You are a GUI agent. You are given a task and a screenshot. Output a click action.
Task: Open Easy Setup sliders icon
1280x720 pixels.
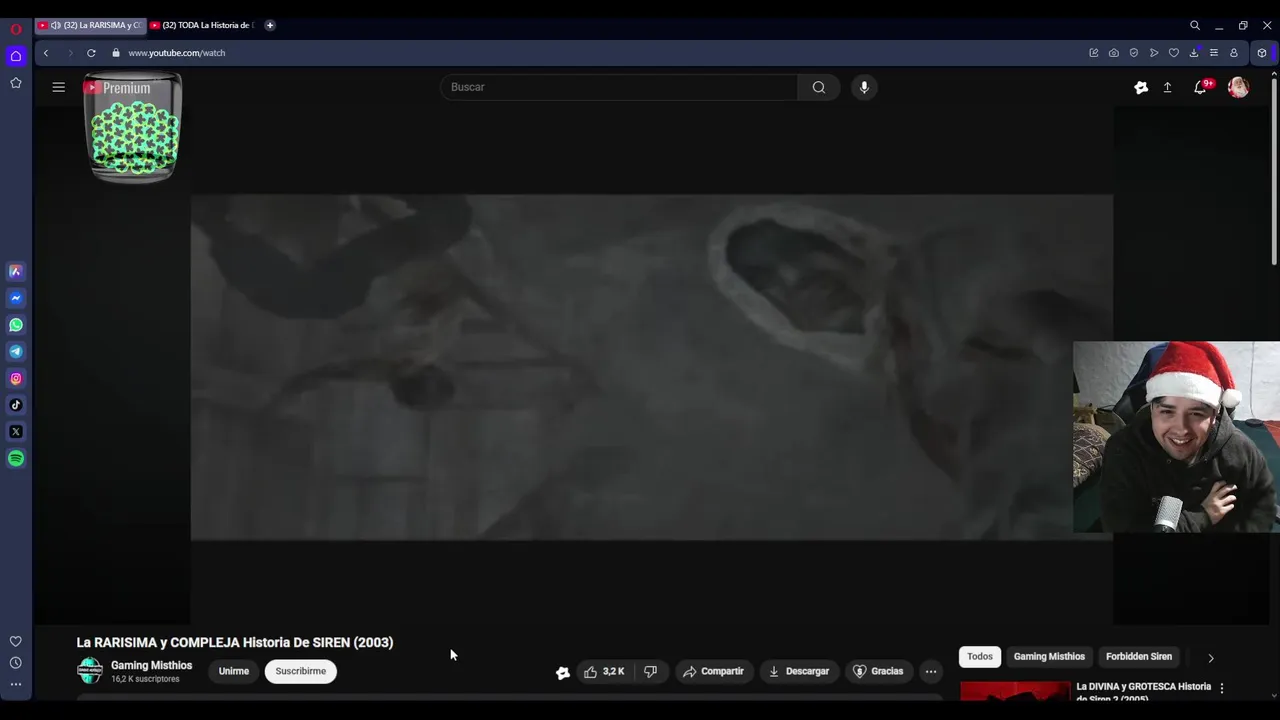coord(1214,53)
